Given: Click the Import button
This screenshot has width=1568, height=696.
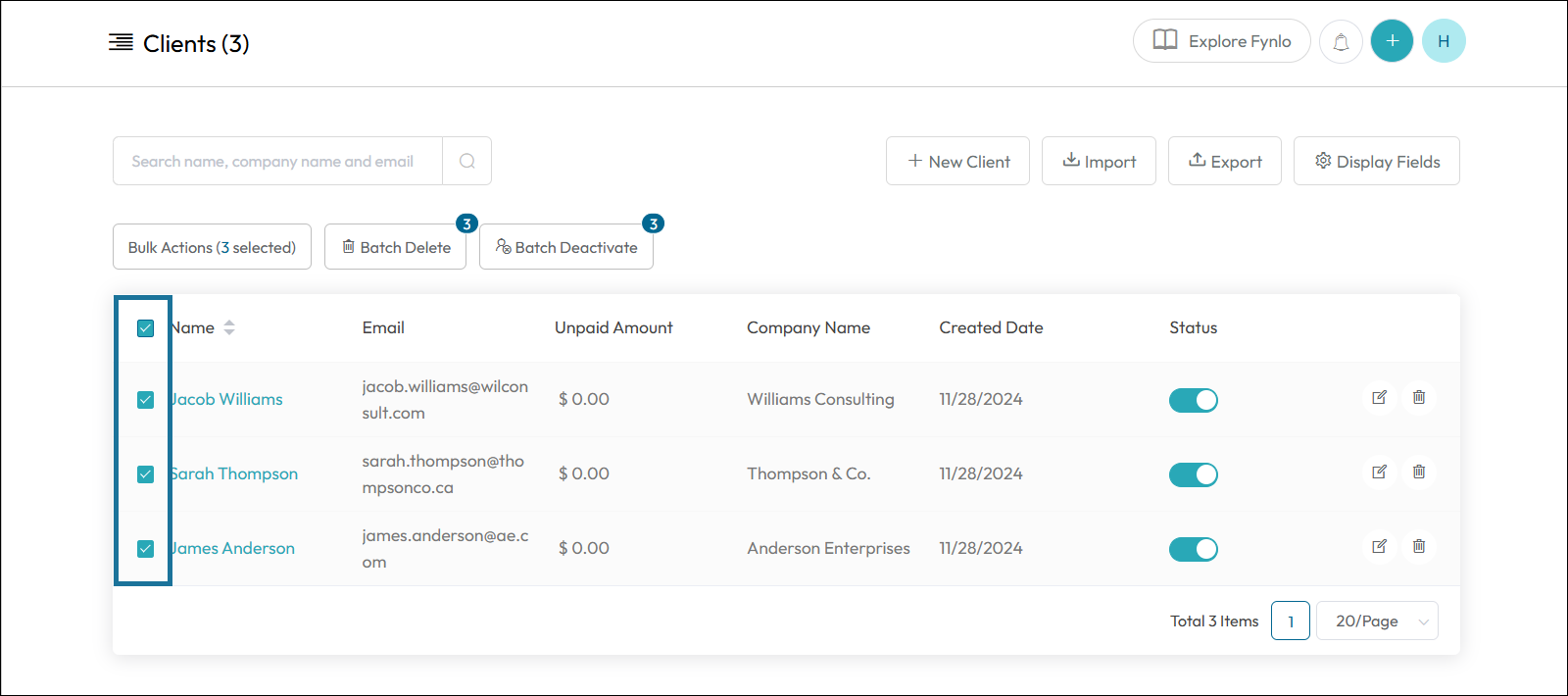Looking at the screenshot, I should [x=1099, y=161].
